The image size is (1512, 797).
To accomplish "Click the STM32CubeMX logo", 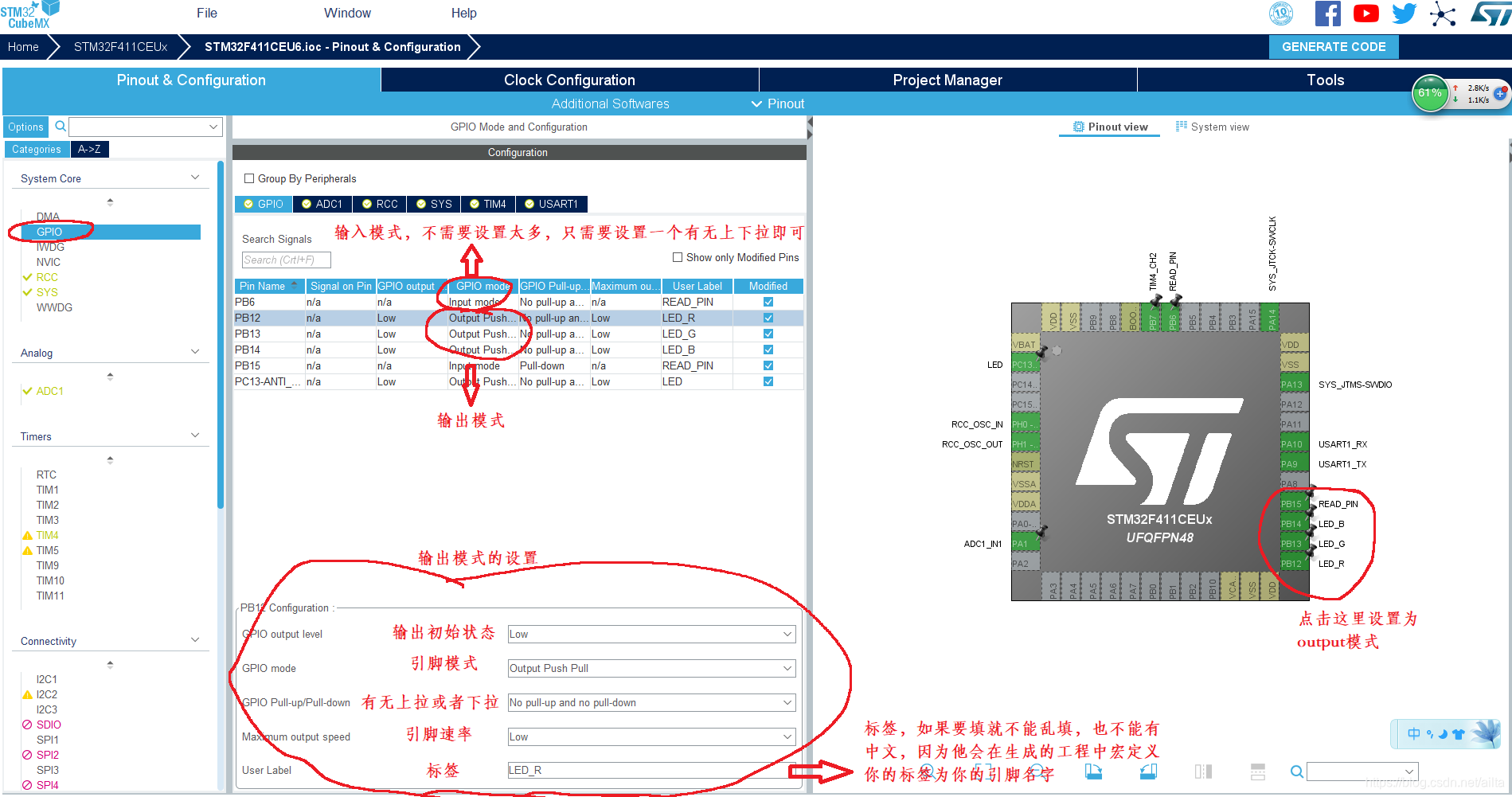I will click(30, 15).
